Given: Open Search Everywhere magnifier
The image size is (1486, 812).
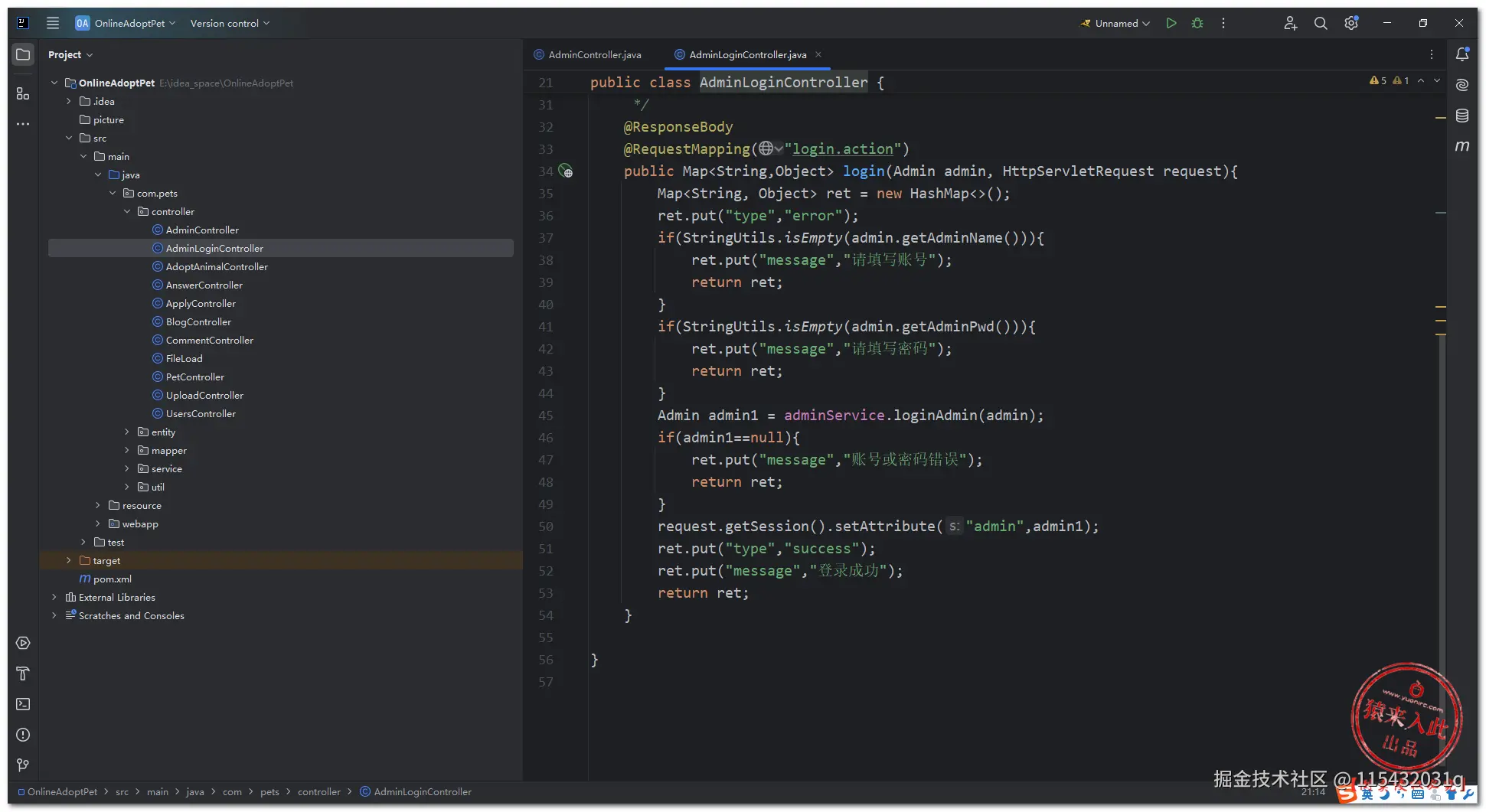Looking at the screenshot, I should (1321, 23).
